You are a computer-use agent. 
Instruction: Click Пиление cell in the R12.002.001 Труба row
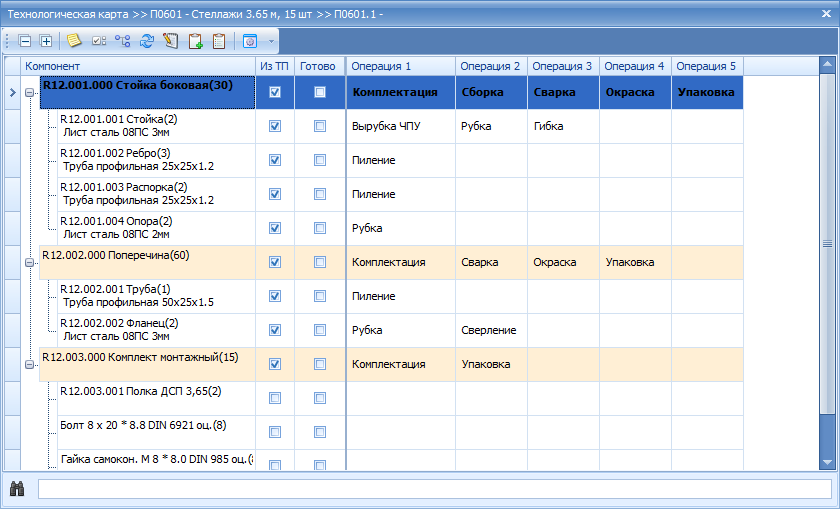[x=401, y=296]
